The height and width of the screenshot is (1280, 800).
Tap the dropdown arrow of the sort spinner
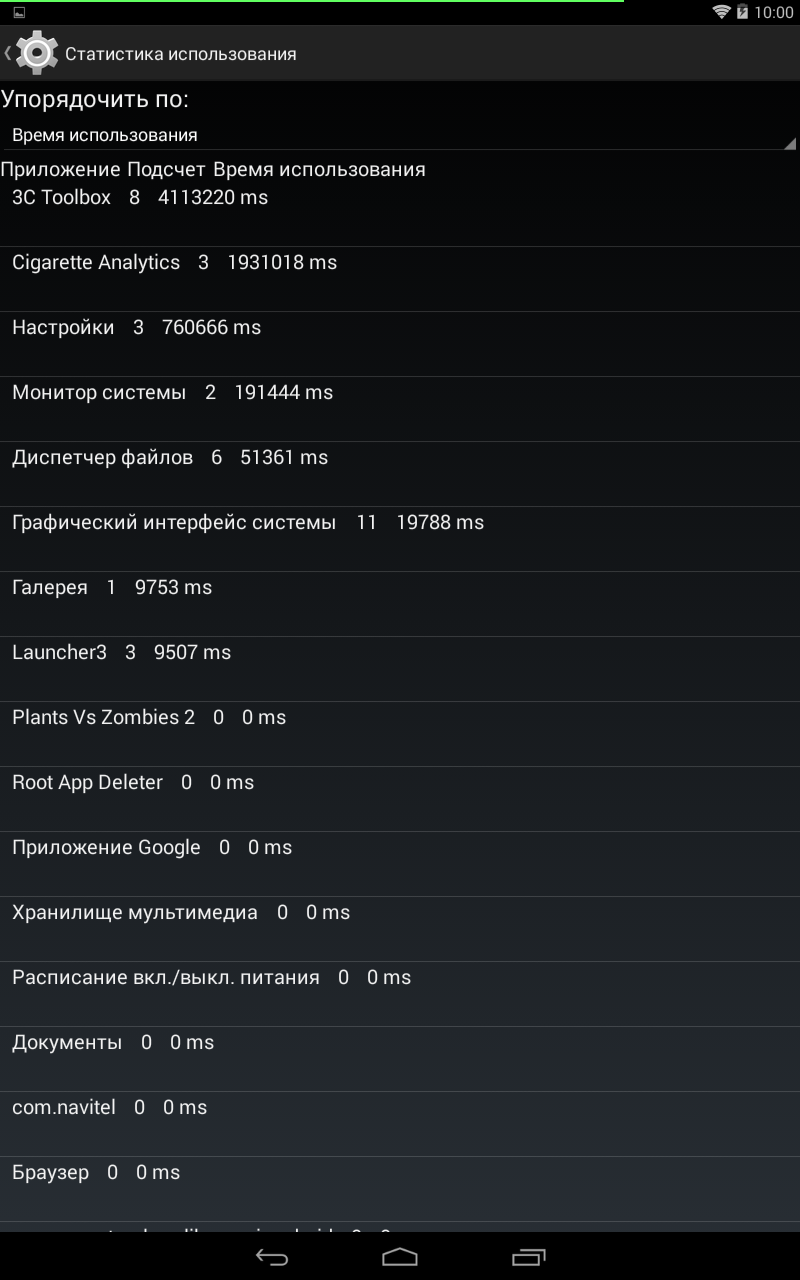click(x=788, y=143)
